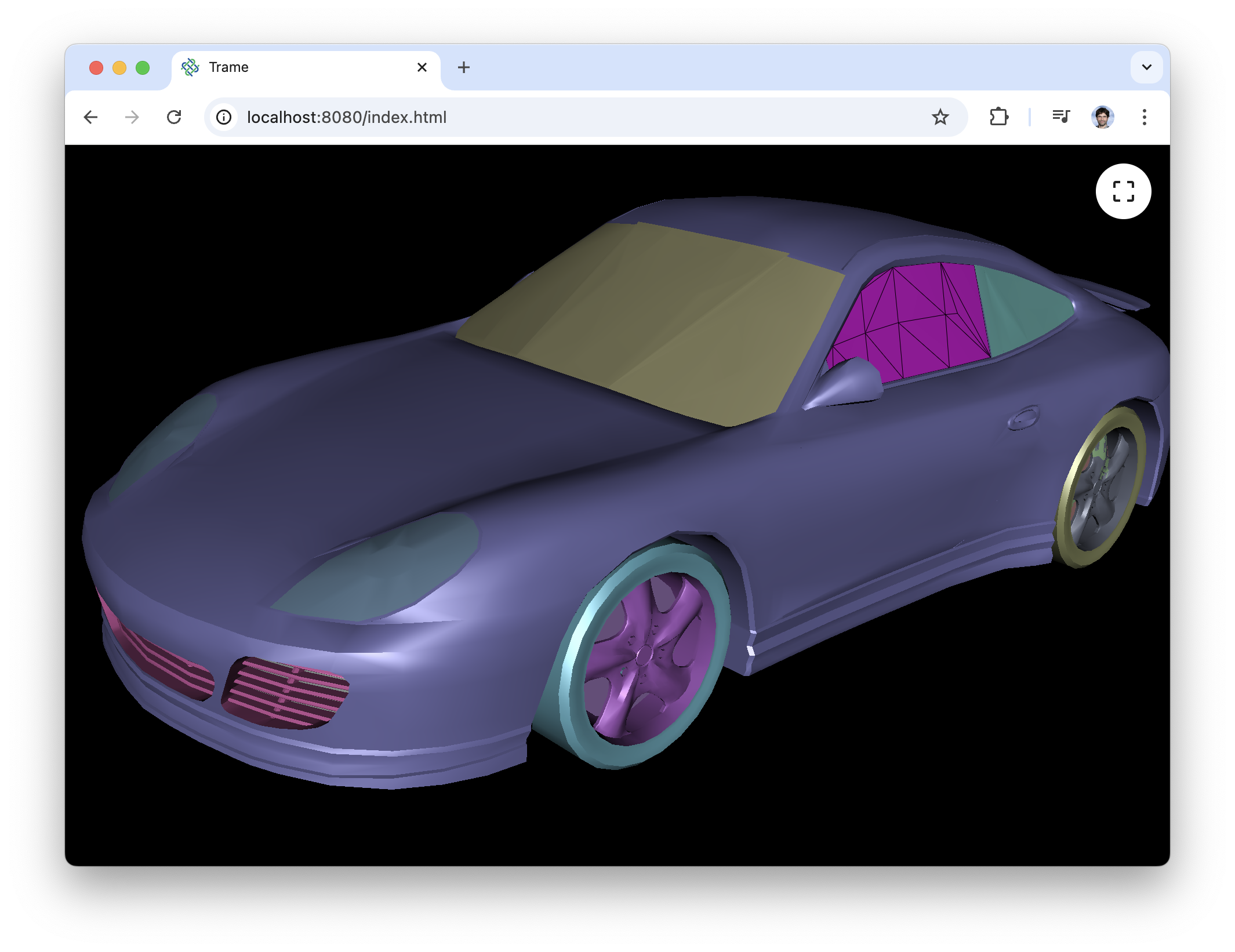Reload the localhost page
The height and width of the screenshot is (952, 1235).
coord(174,117)
